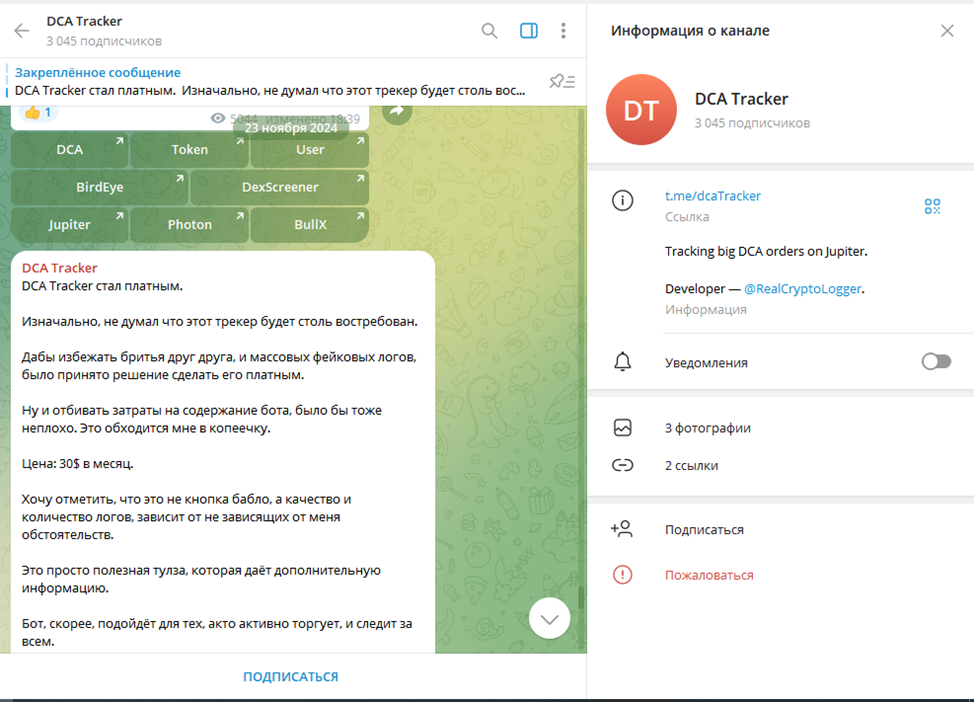Viewport: 974px width, 702px height.
Task: Open the three-dot more options menu
Action: [x=563, y=30]
